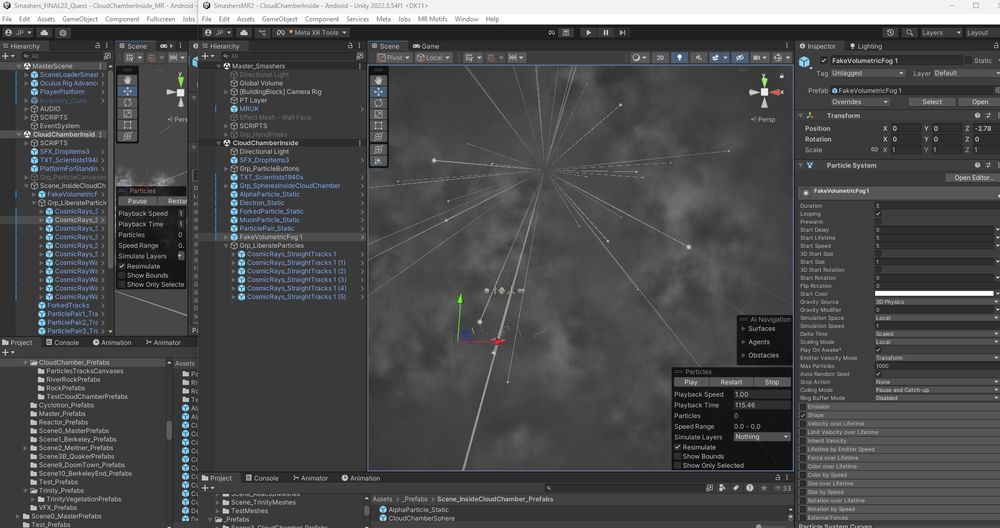Click the Step frame button

click(622, 32)
